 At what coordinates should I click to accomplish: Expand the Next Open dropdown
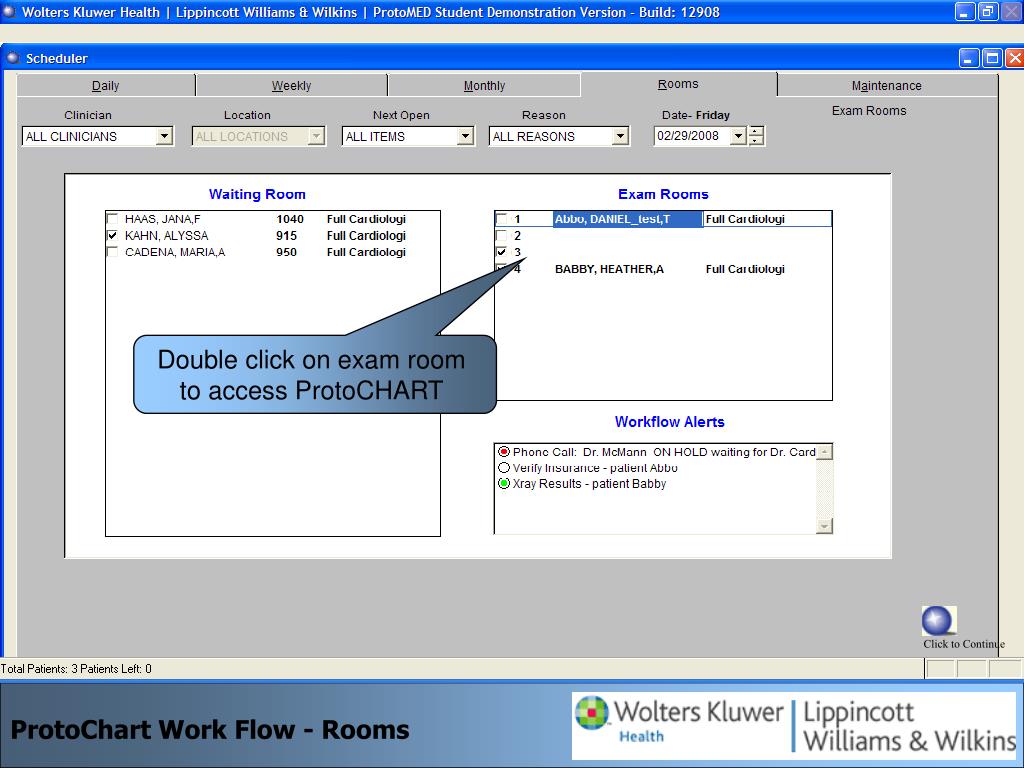coord(465,136)
